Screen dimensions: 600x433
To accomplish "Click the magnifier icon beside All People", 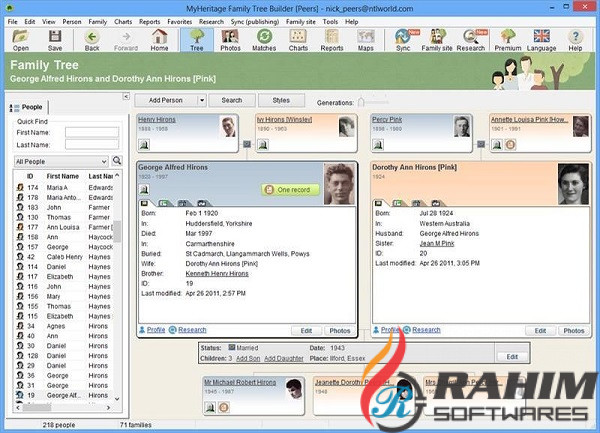I will [x=117, y=161].
